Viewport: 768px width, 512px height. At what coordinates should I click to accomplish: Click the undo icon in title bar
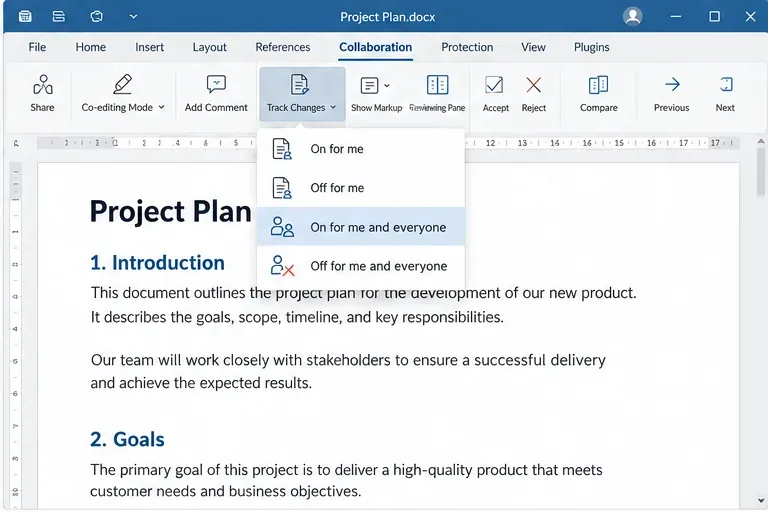[96, 17]
